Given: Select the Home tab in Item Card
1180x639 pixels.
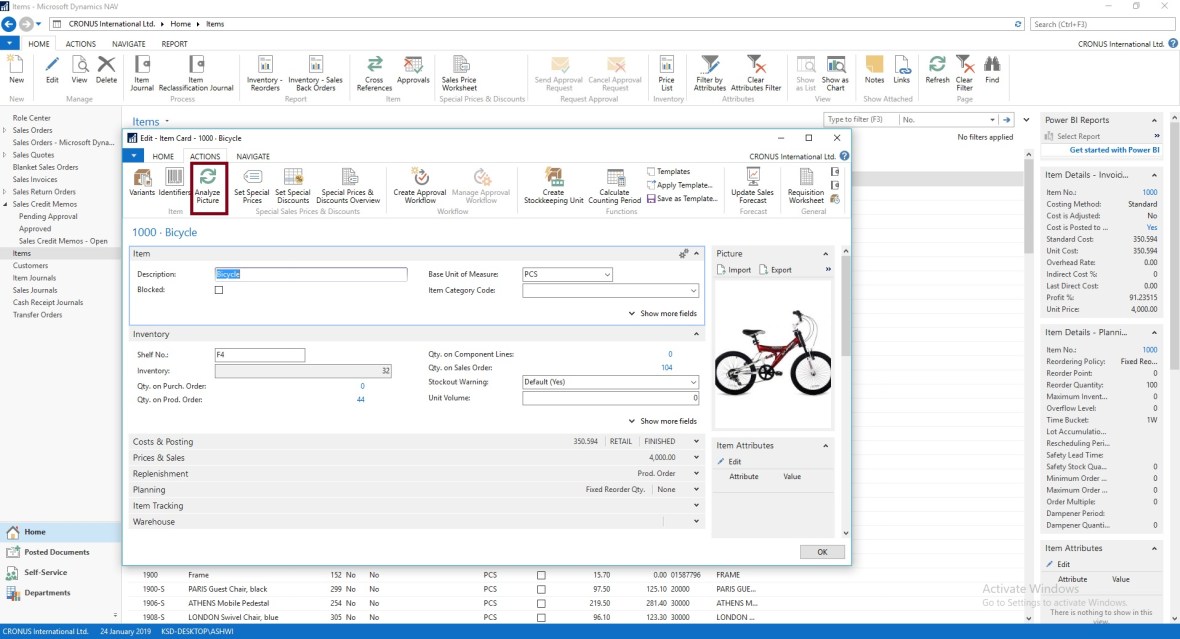Looking at the screenshot, I should (x=163, y=156).
